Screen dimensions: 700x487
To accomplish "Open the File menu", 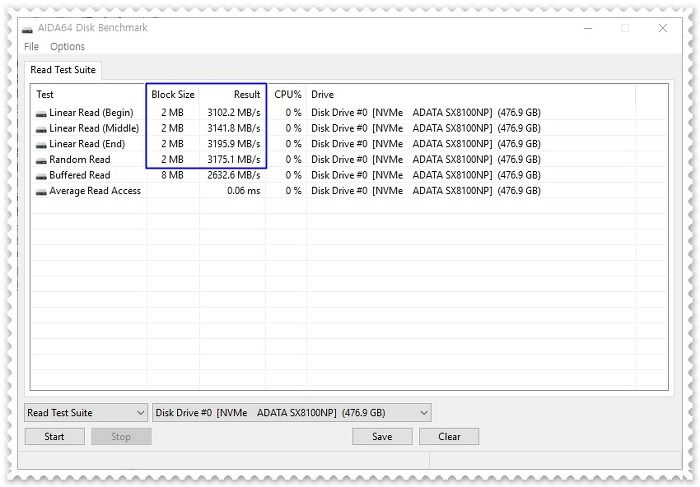I will pyautogui.click(x=31, y=46).
